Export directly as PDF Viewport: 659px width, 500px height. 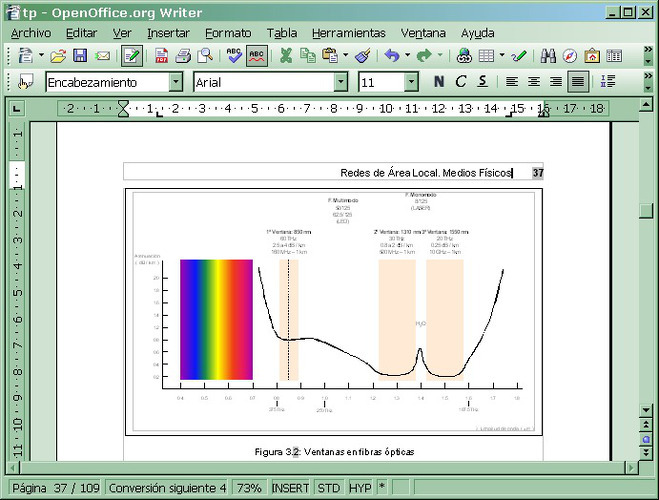click(161, 56)
